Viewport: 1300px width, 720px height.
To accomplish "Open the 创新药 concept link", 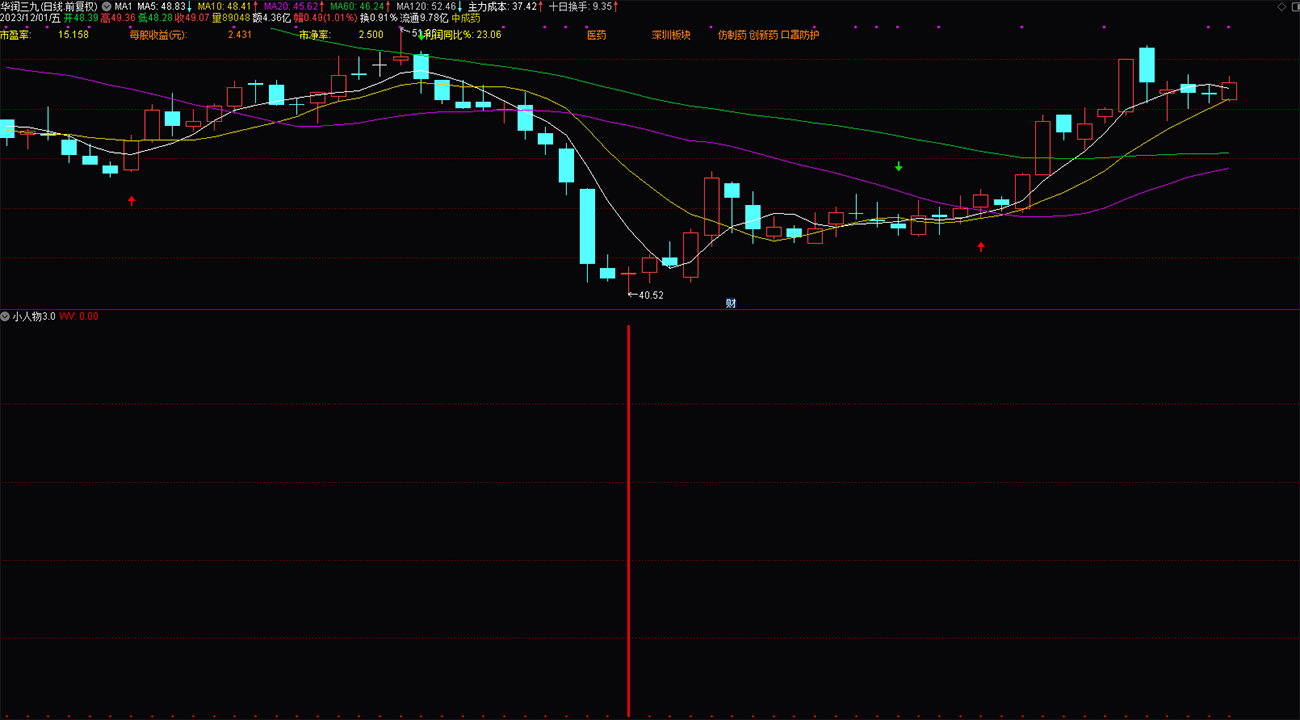I will (764, 34).
